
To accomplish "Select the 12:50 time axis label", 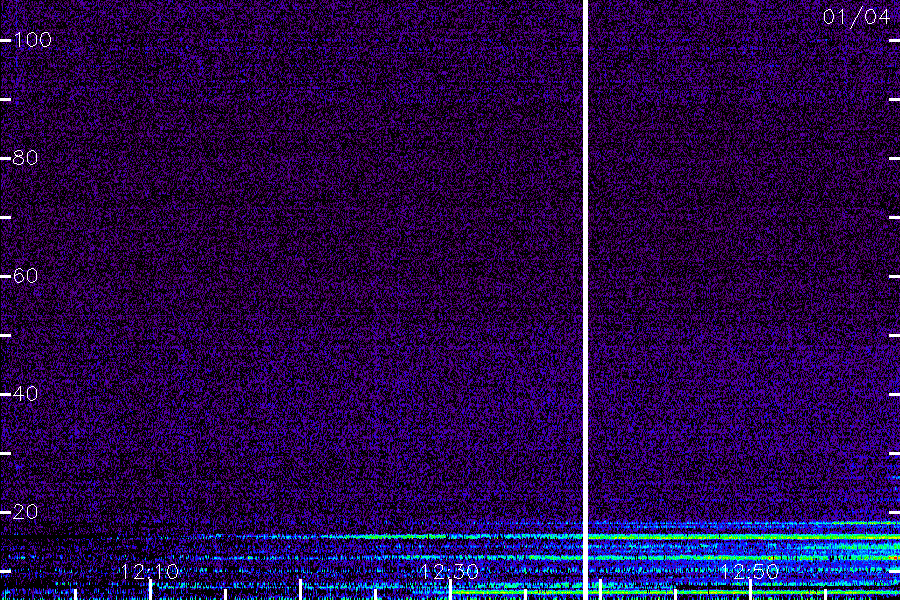I will coord(750,572).
